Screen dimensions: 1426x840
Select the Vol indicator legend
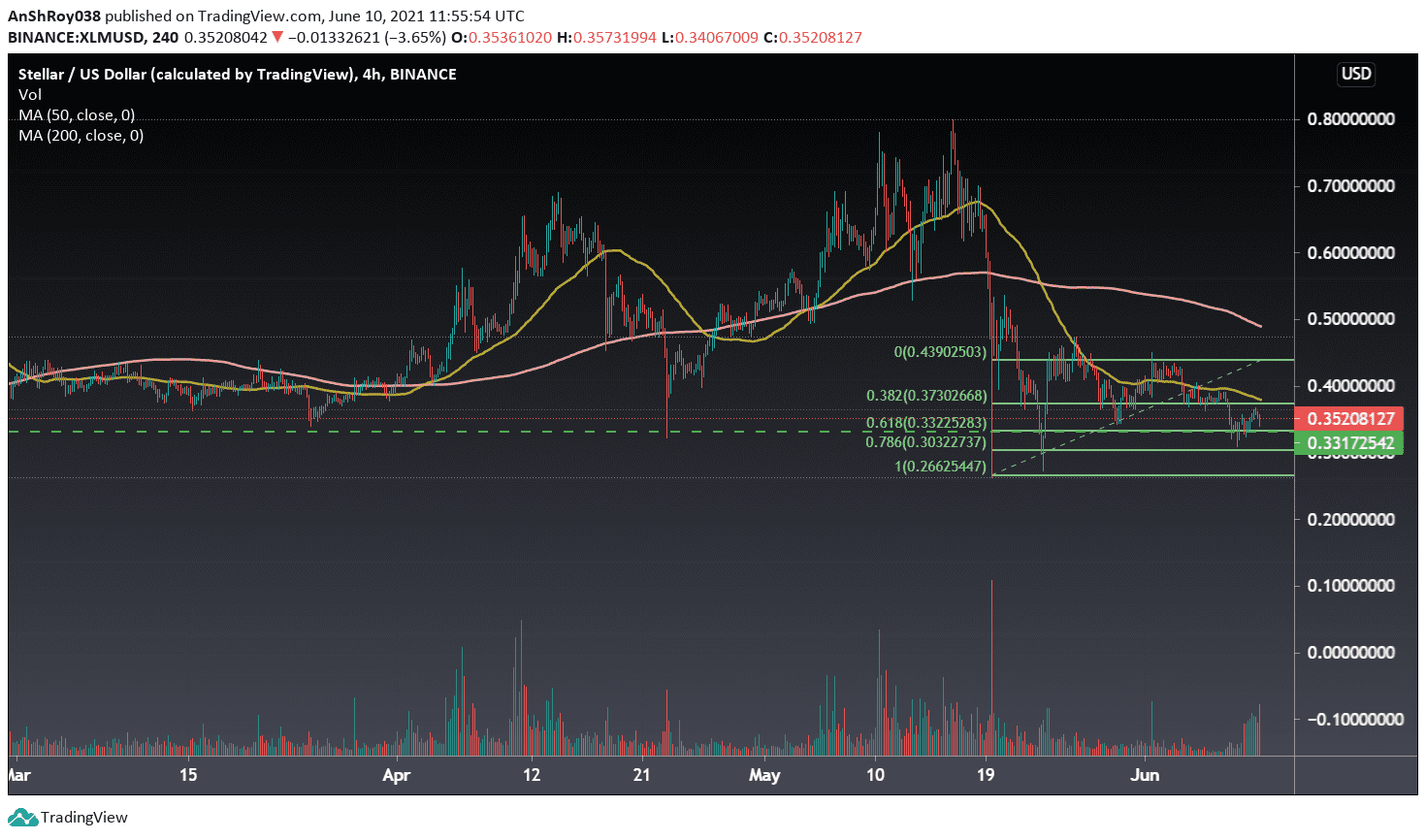[30, 95]
